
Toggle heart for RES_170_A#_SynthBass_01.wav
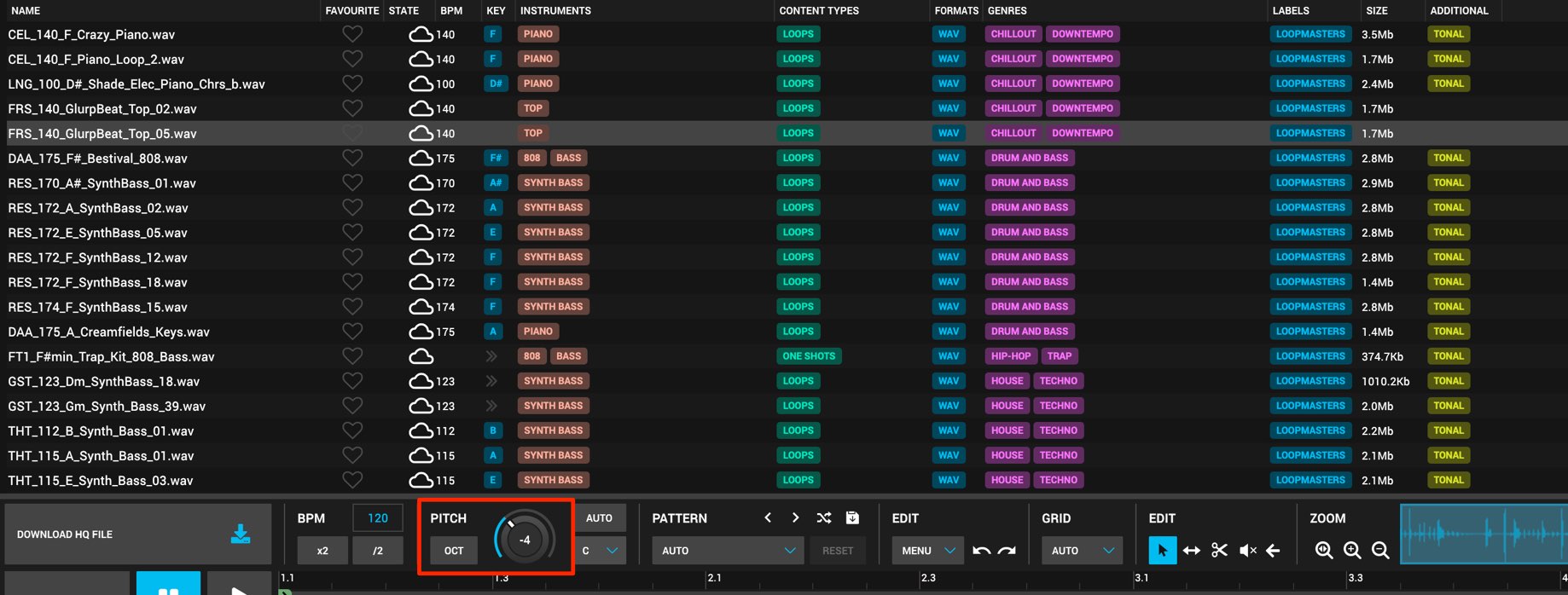pyautogui.click(x=352, y=182)
